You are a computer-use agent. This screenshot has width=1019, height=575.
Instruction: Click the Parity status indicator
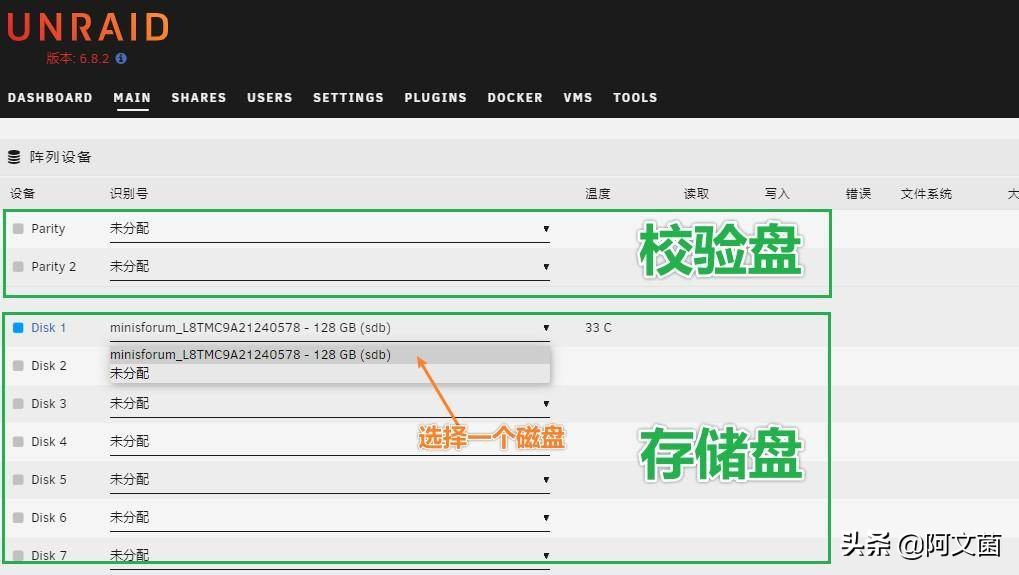coord(18,229)
